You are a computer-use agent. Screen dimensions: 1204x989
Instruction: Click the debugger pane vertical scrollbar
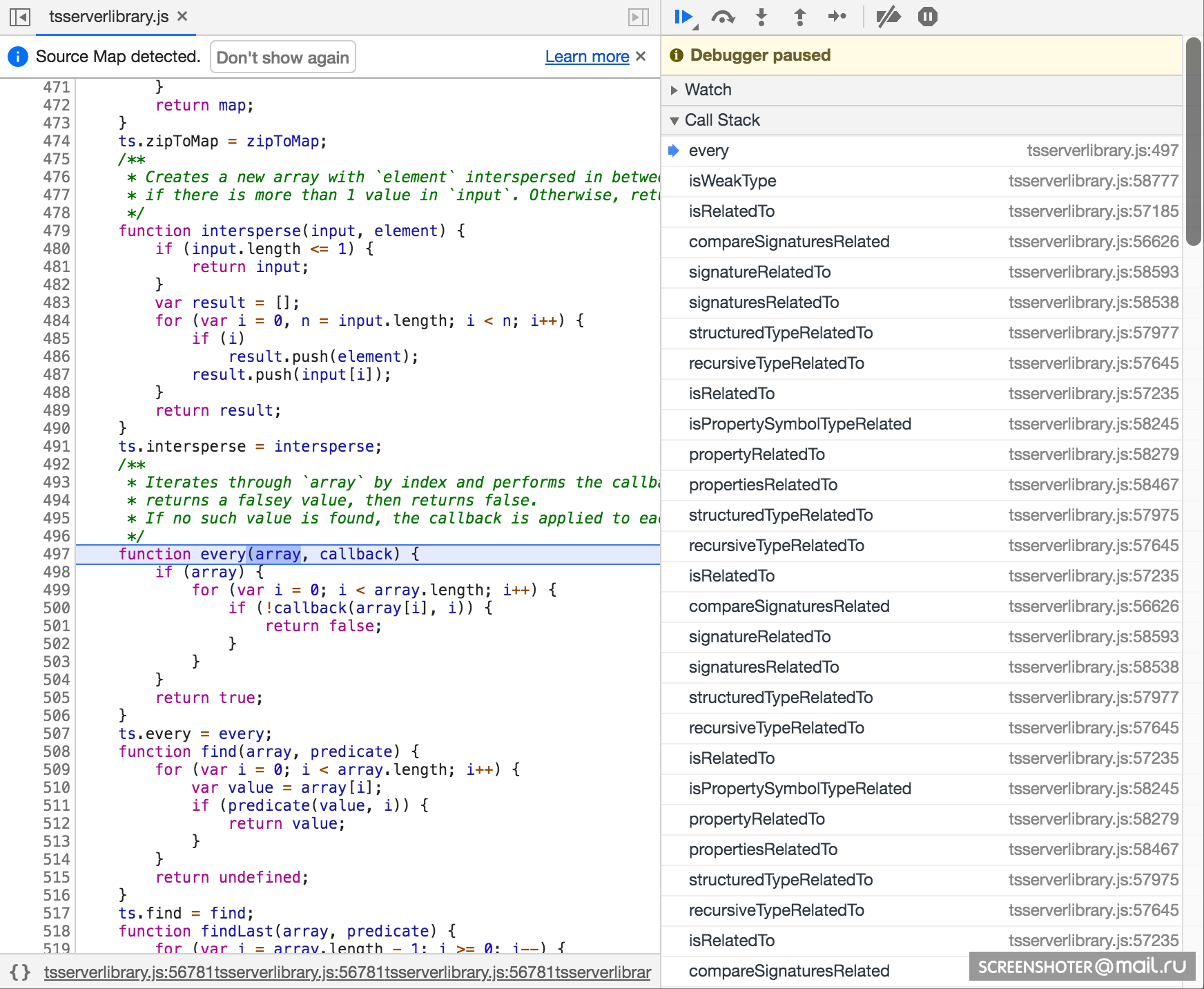coord(1193,142)
